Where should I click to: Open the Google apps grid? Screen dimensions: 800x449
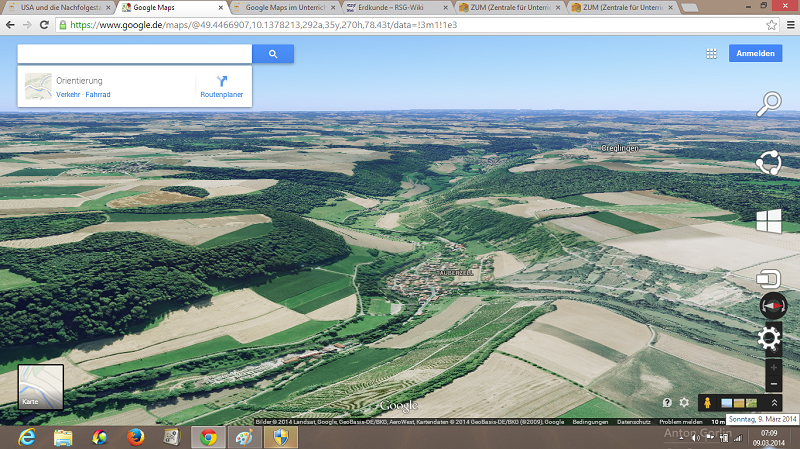pyautogui.click(x=711, y=54)
